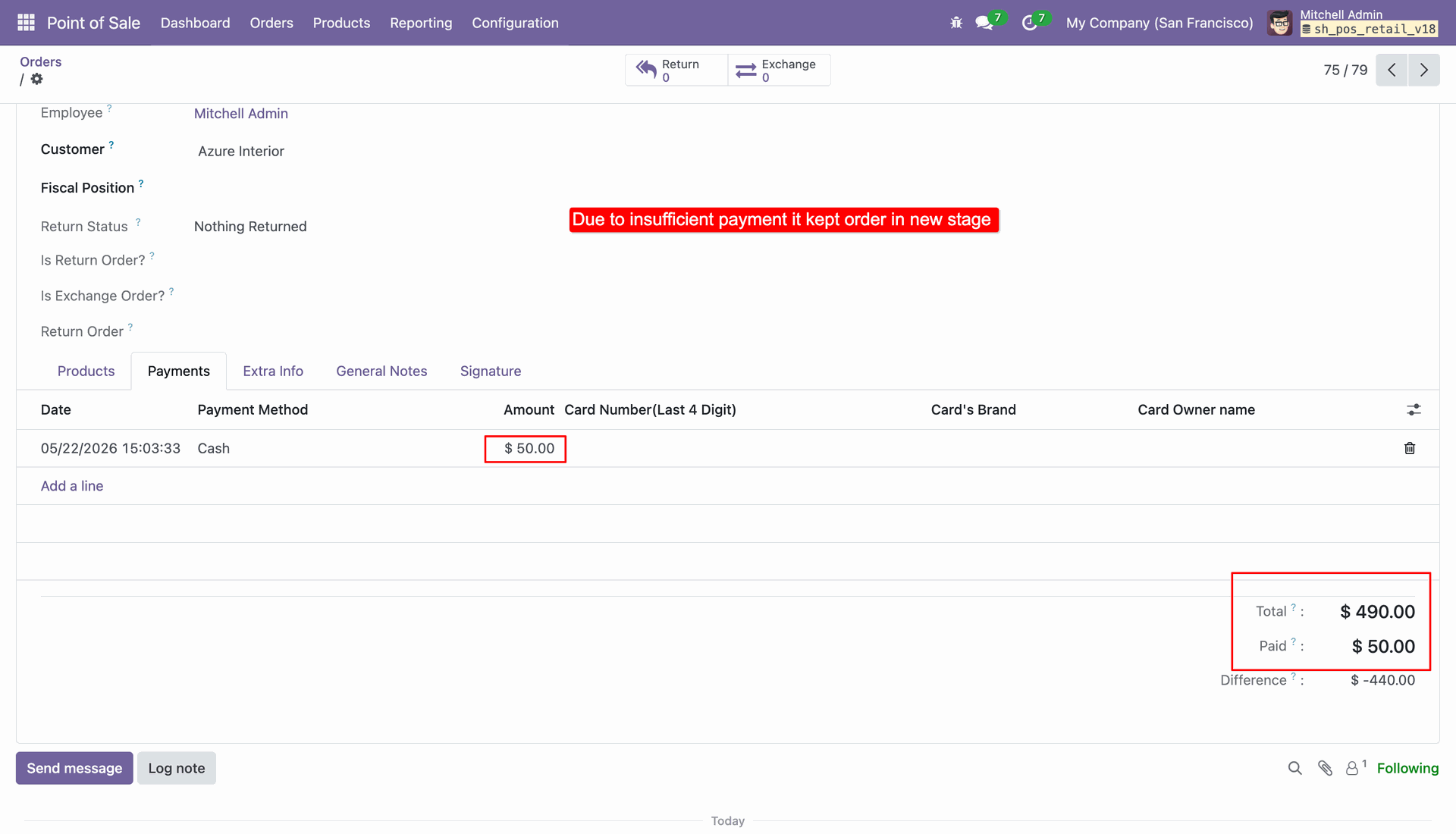Open the Signature tab

[x=491, y=371]
